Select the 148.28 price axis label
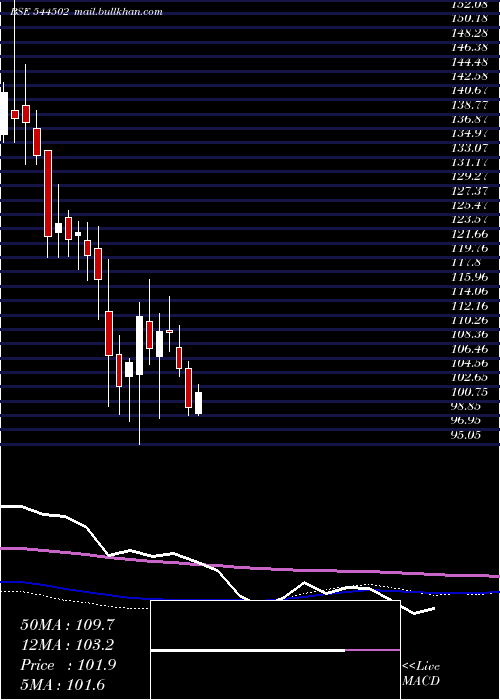The height and width of the screenshot is (700, 500). tap(468, 33)
